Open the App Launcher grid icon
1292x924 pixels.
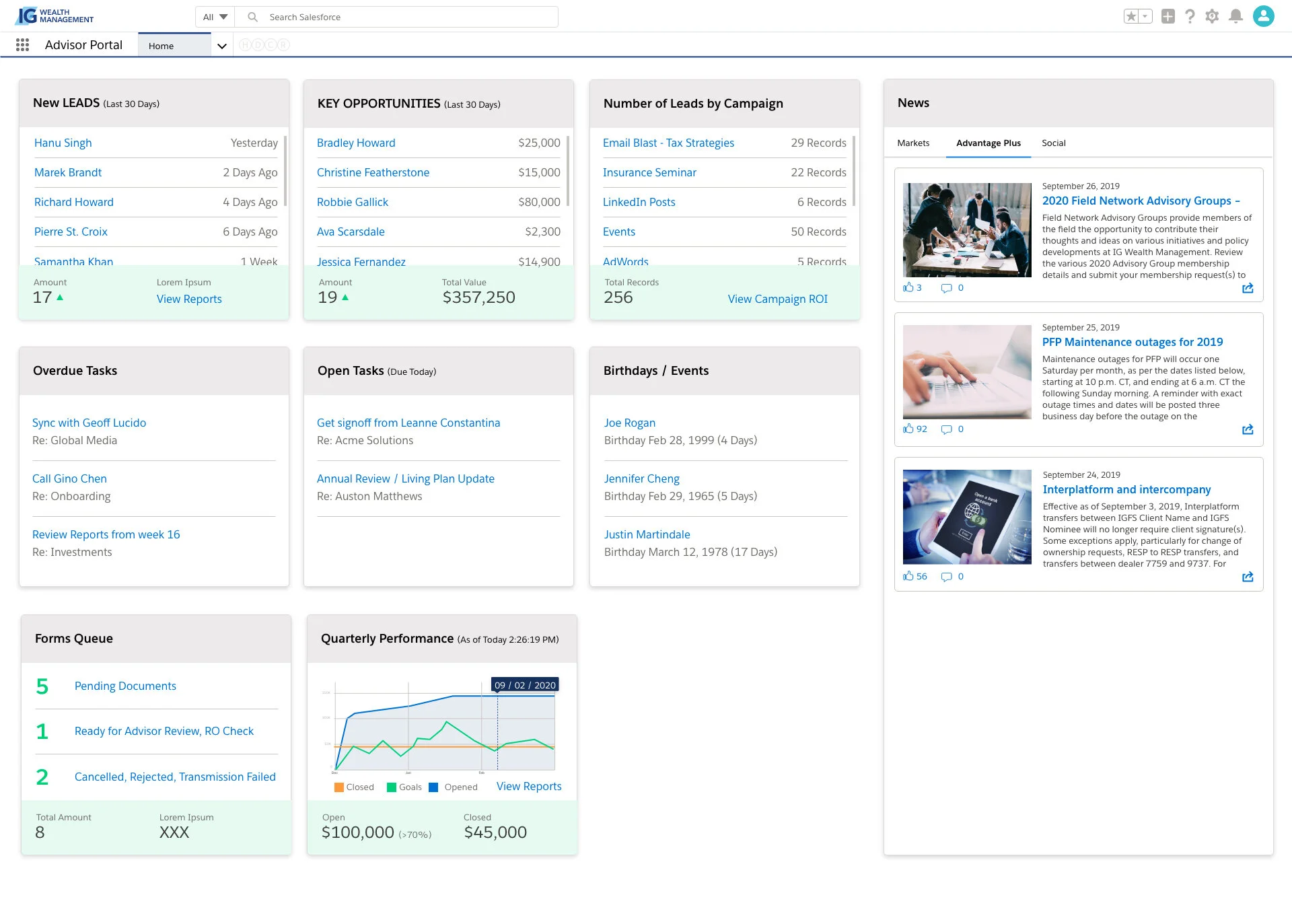22,45
